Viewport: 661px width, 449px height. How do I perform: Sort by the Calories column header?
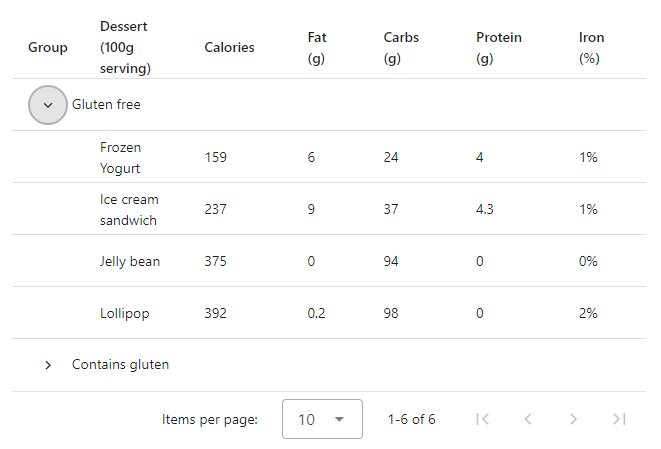[x=229, y=47]
